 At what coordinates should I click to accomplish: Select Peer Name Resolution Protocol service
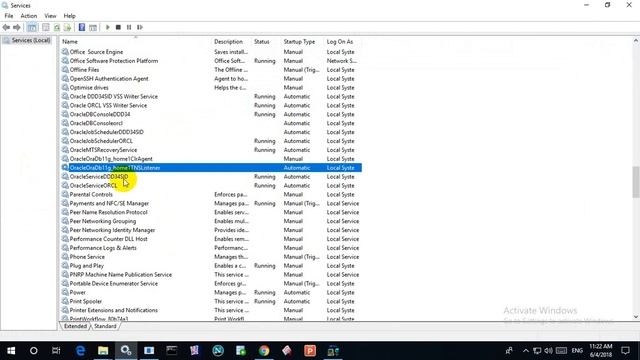211,212
